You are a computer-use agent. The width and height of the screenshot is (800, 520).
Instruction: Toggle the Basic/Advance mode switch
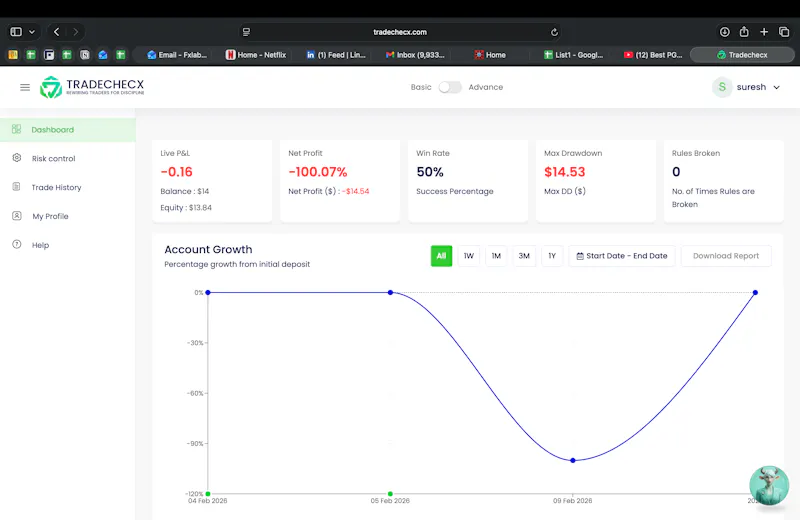(450, 87)
